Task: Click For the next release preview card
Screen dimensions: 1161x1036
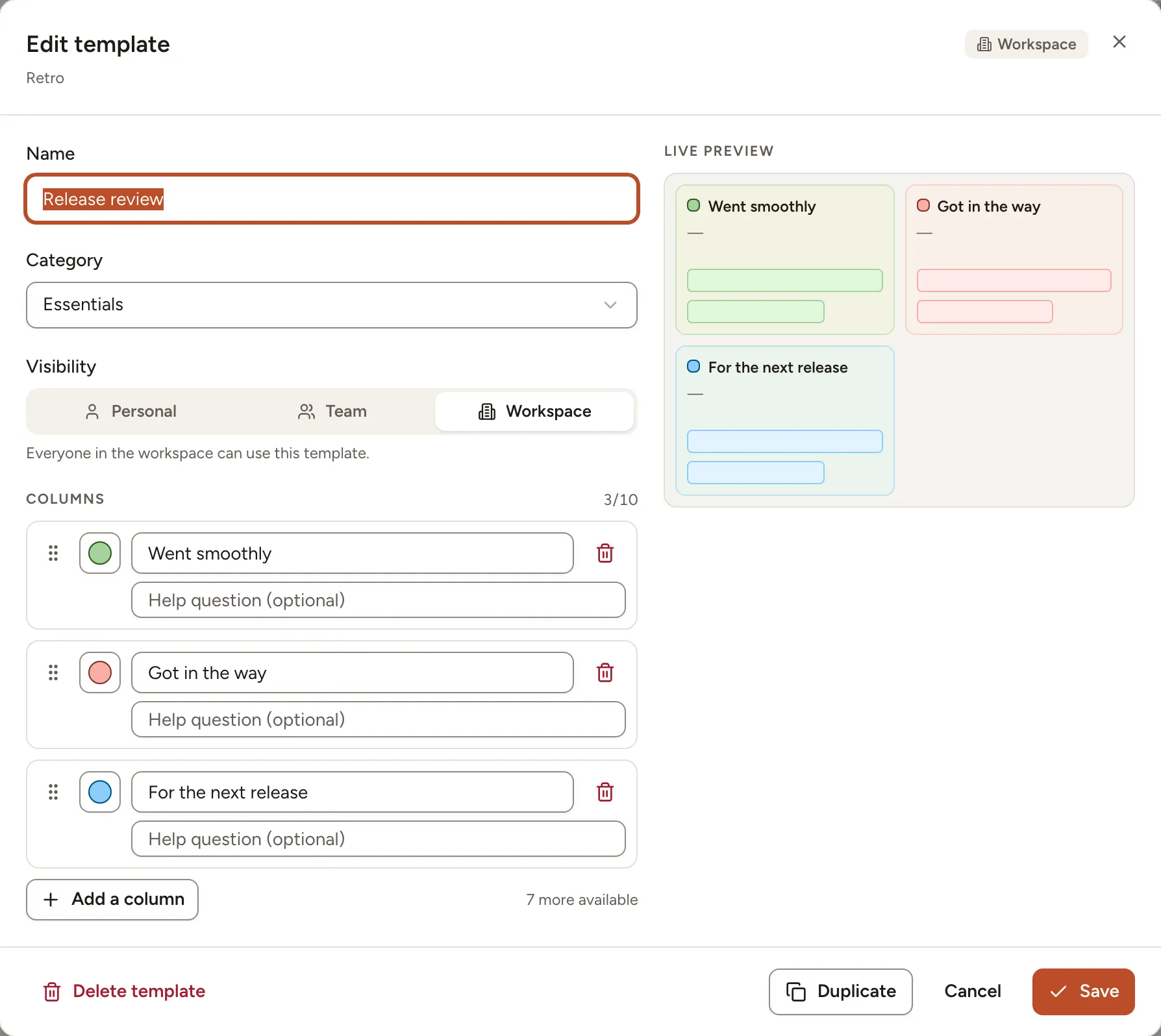Action: 785,421
